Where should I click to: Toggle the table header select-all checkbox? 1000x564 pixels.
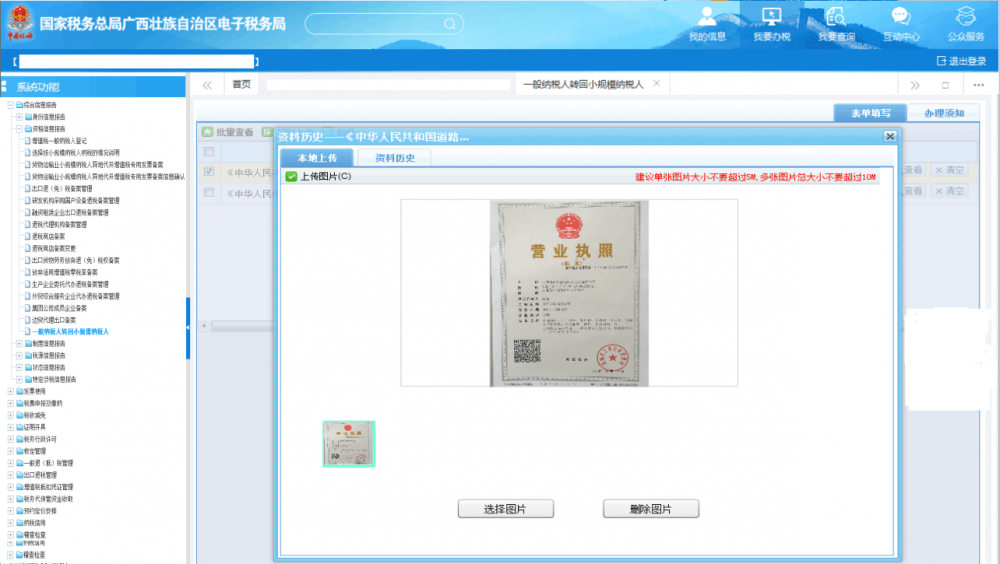[x=209, y=152]
